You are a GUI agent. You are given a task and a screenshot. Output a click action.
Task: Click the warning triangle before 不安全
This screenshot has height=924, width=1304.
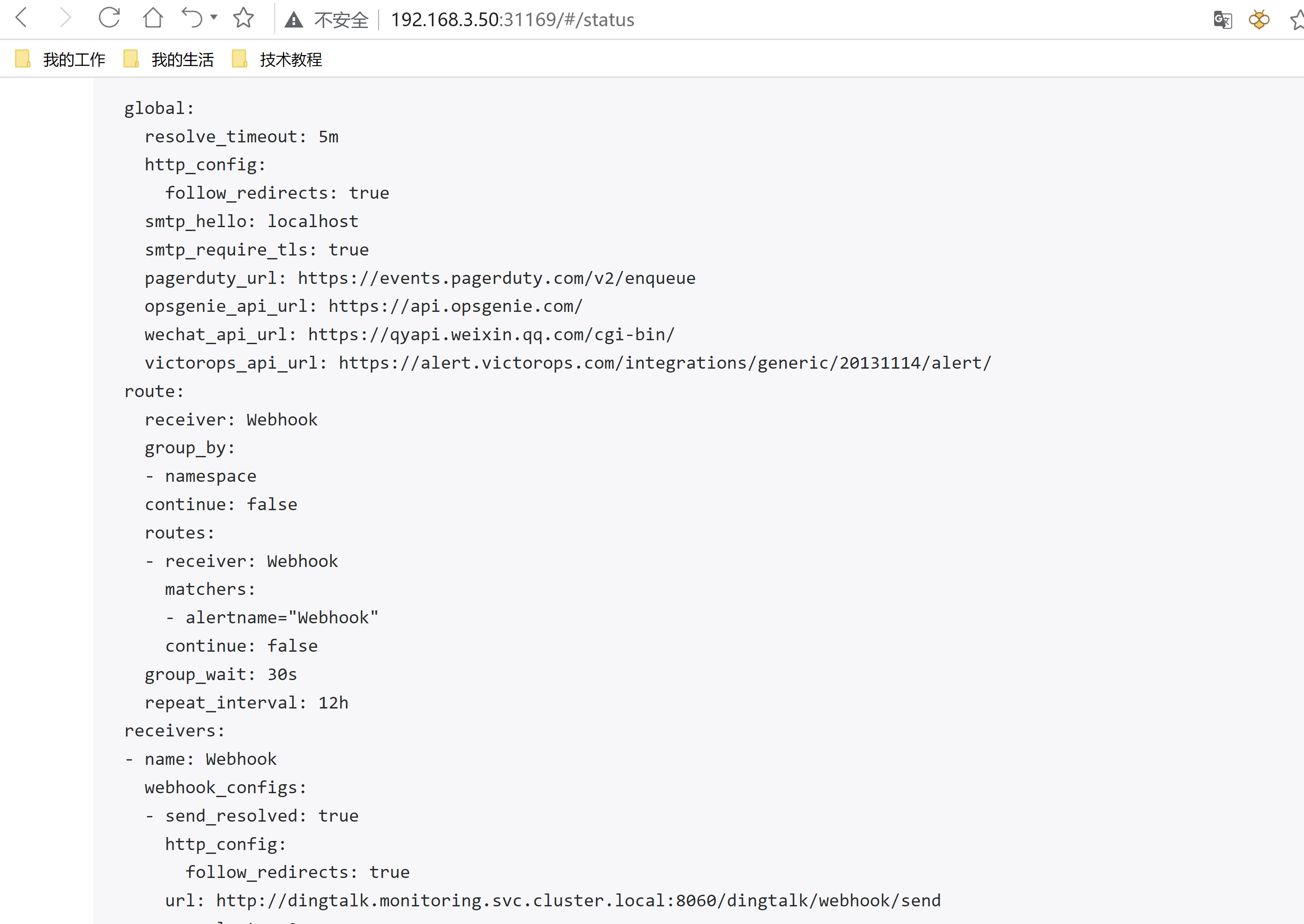294,19
